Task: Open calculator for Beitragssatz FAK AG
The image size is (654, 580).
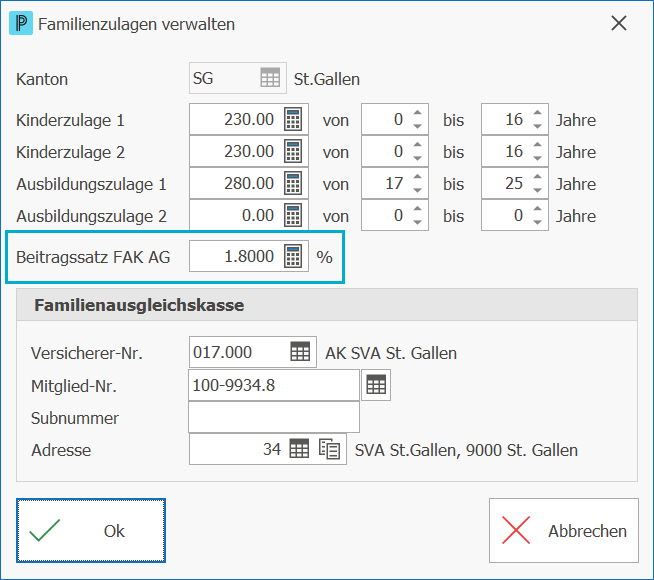Action: (x=293, y=256)
